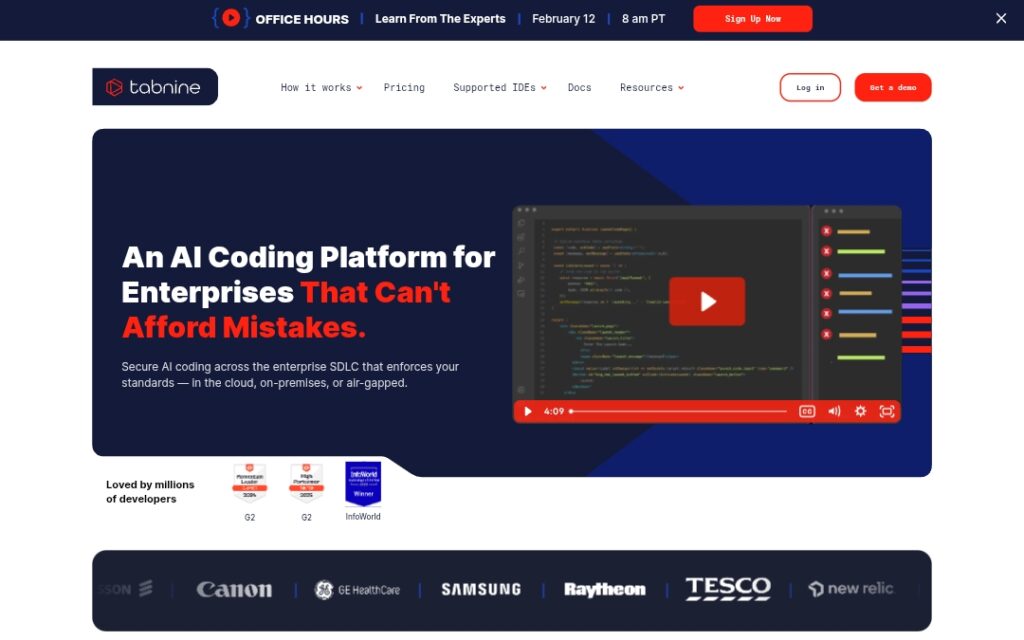This screenshot has width=1024, height=640.
Task: Toggle closed captions on the video
Action: [807, 411]
